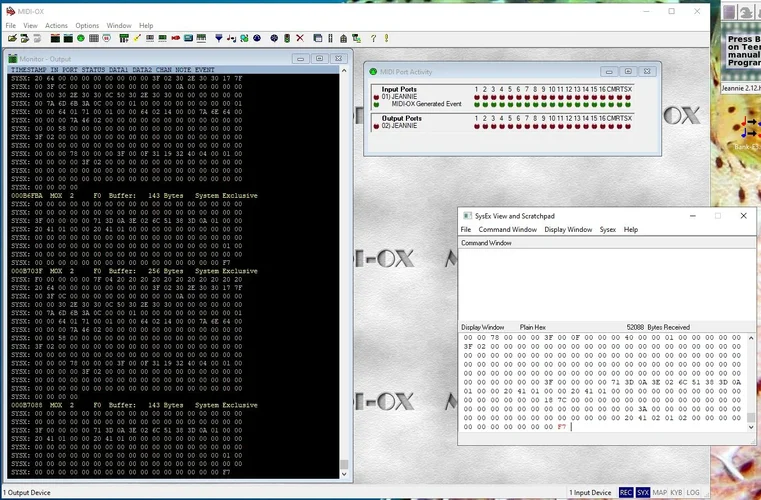Viewport: 761px width, 500px height.
Task: Click the red X icon in toolbar
Action: [299, 38]
